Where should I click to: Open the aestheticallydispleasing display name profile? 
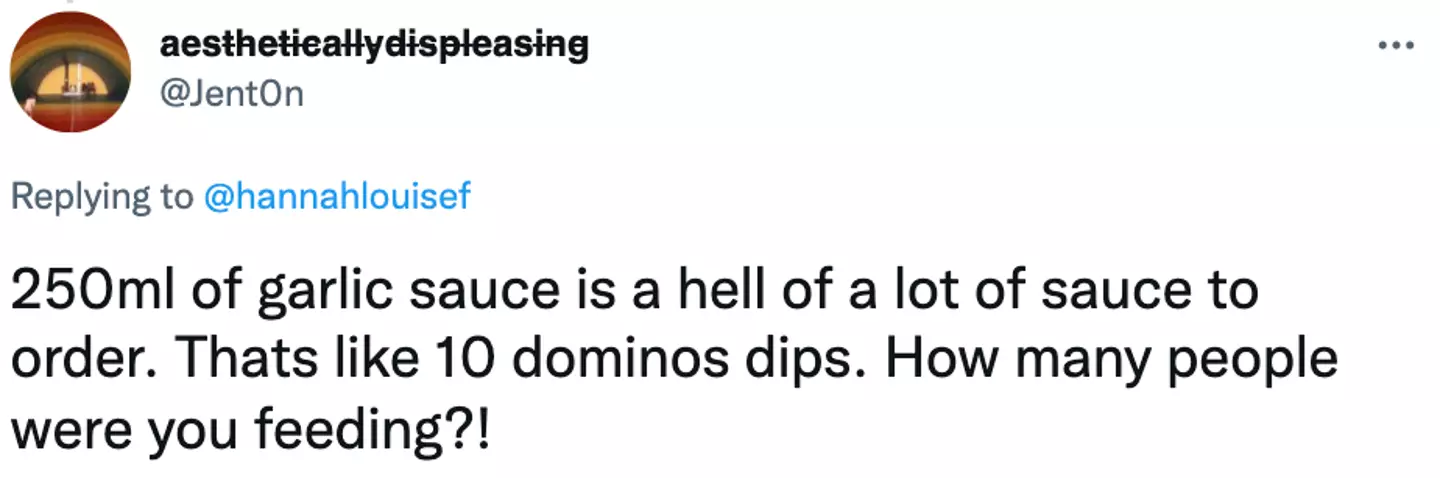click(x=374, y=45)
